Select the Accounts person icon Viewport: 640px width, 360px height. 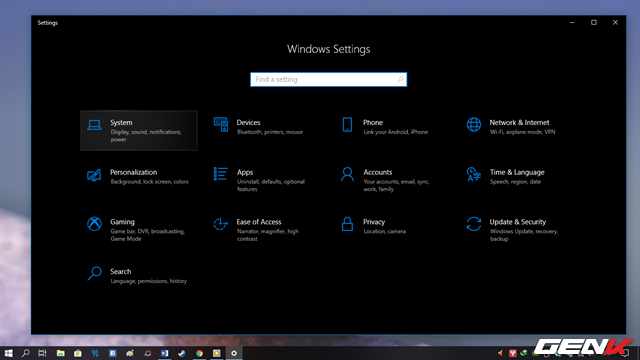pyautogui.click(x=347, y=174)
